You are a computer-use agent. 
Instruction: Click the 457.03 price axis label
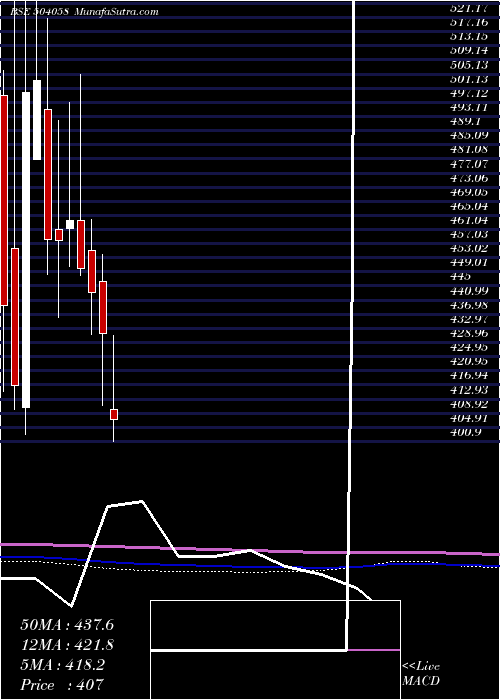pyautogui.click(x=470, y=235)
